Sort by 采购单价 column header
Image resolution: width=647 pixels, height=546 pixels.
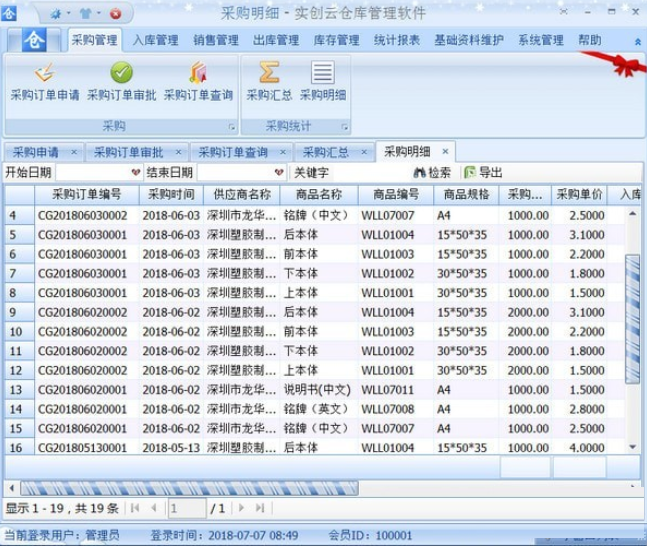pyautogui.click(x=579, y=194)
